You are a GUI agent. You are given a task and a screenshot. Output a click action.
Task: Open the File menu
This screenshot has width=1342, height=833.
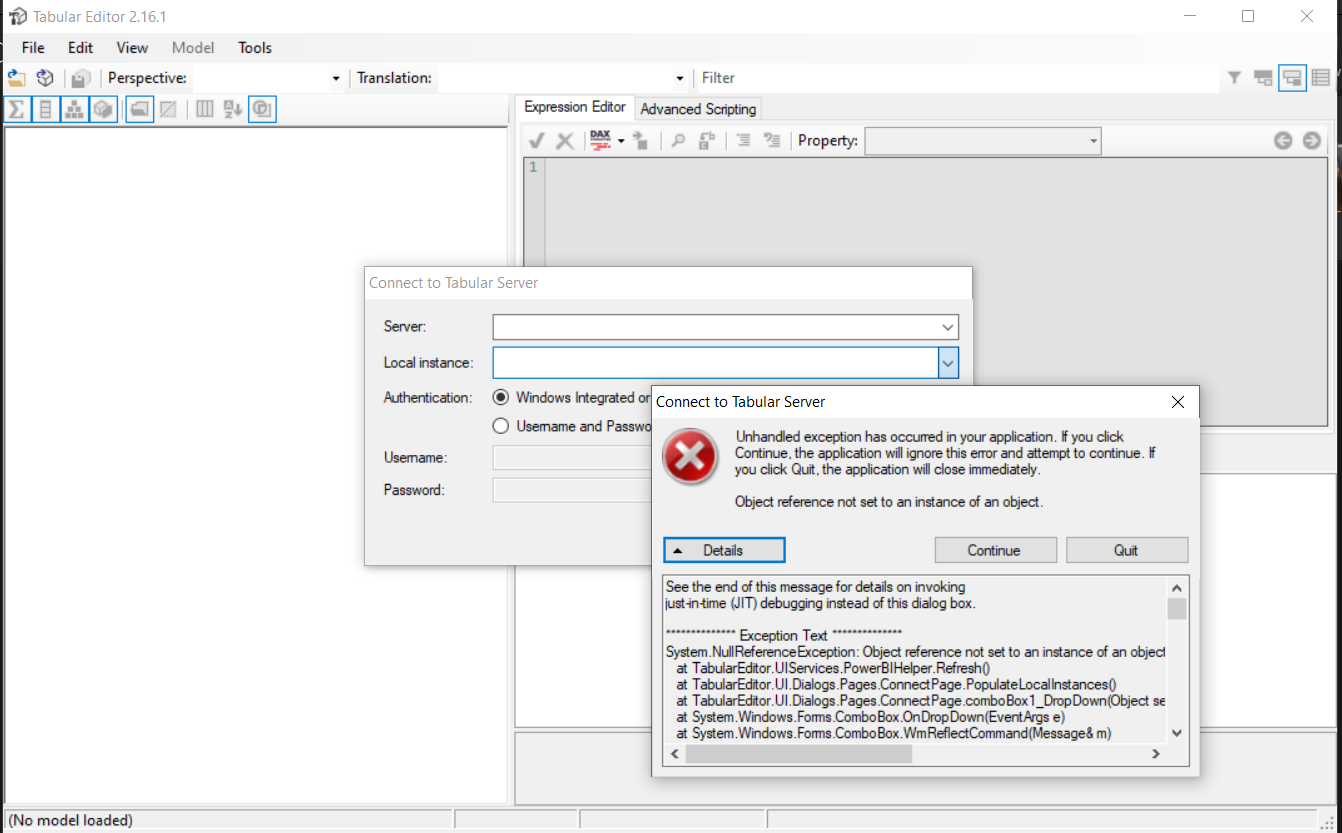click(x=33, y=48)
